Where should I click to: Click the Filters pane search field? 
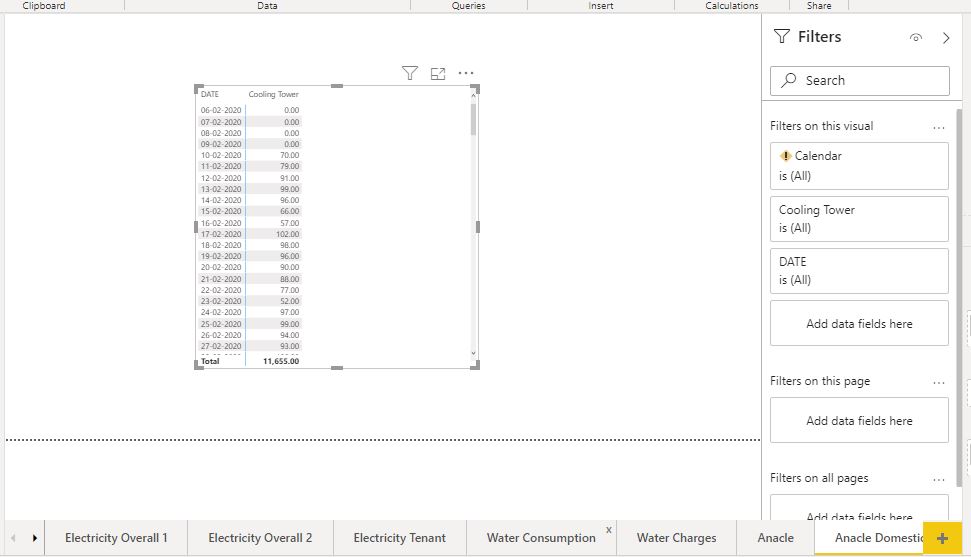[860, 81]
